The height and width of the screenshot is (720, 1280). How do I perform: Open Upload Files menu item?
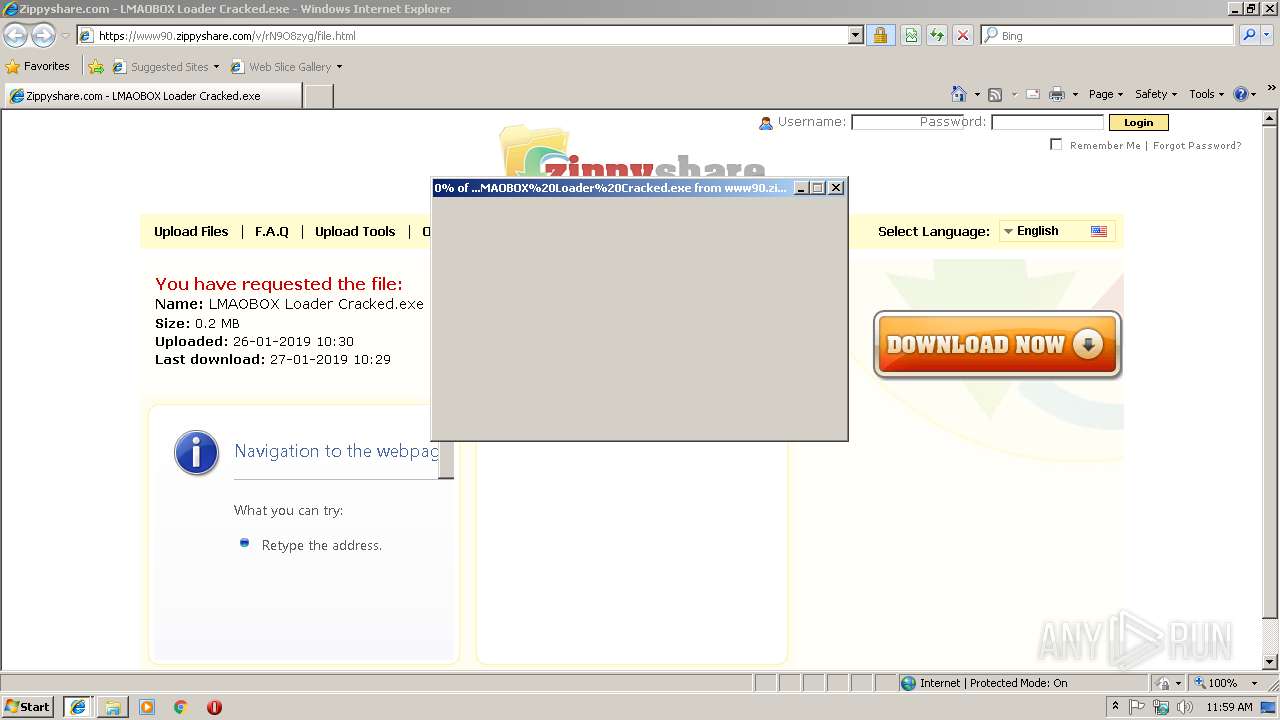[191, 231]
